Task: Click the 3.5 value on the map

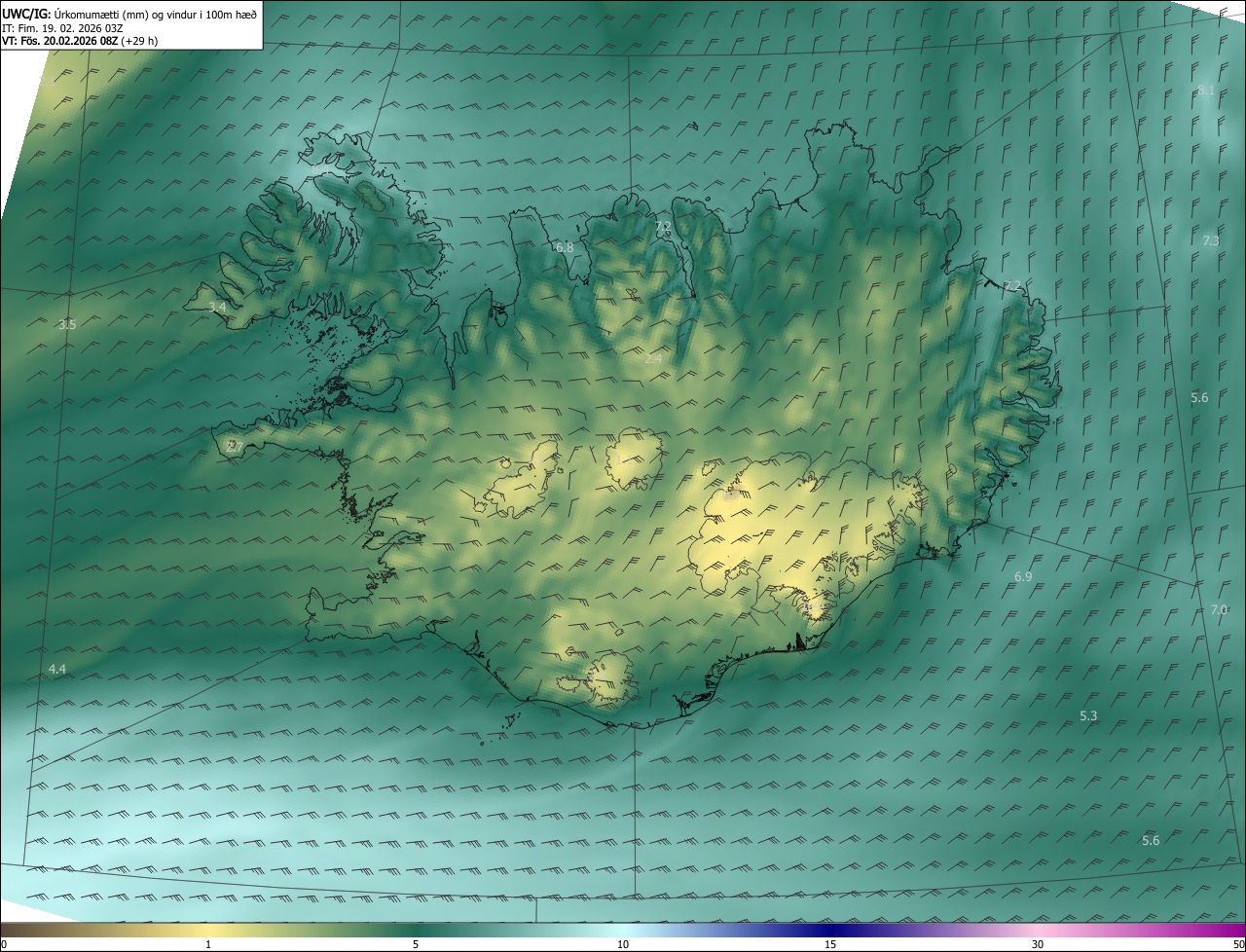Action: click(x=67, y=325)
